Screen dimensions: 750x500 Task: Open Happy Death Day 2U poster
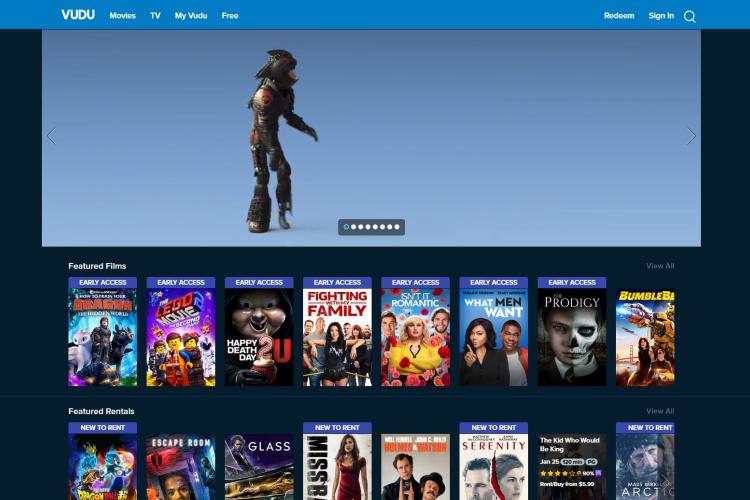[259, 332]
